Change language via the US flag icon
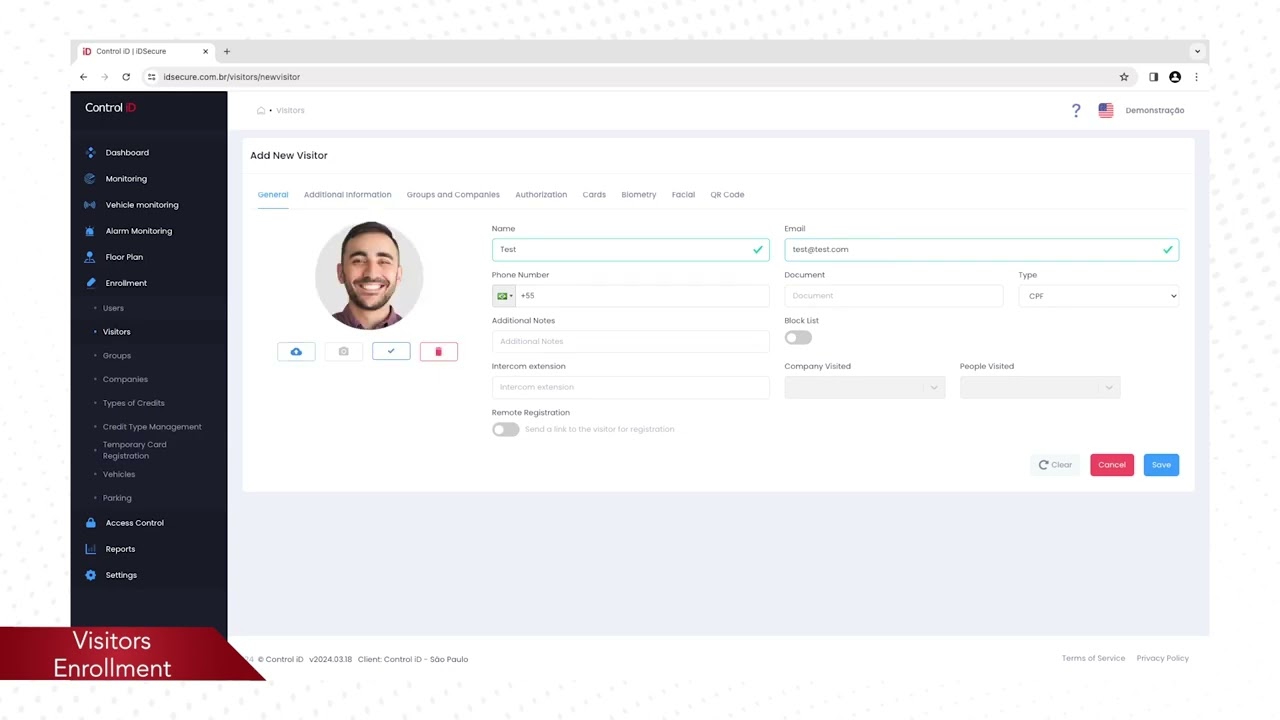 pos(1106,110)
